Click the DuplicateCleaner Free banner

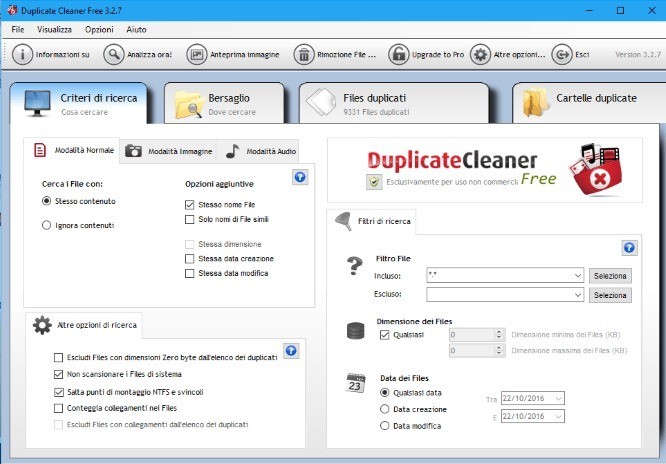tap(485, 170)
